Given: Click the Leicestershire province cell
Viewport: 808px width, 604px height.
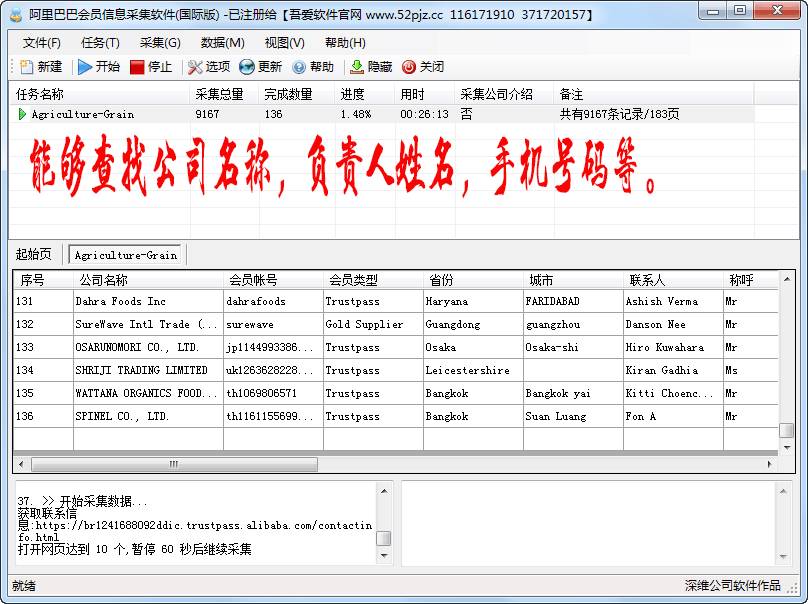Looking at the screenshot, I should click(473, 370).
